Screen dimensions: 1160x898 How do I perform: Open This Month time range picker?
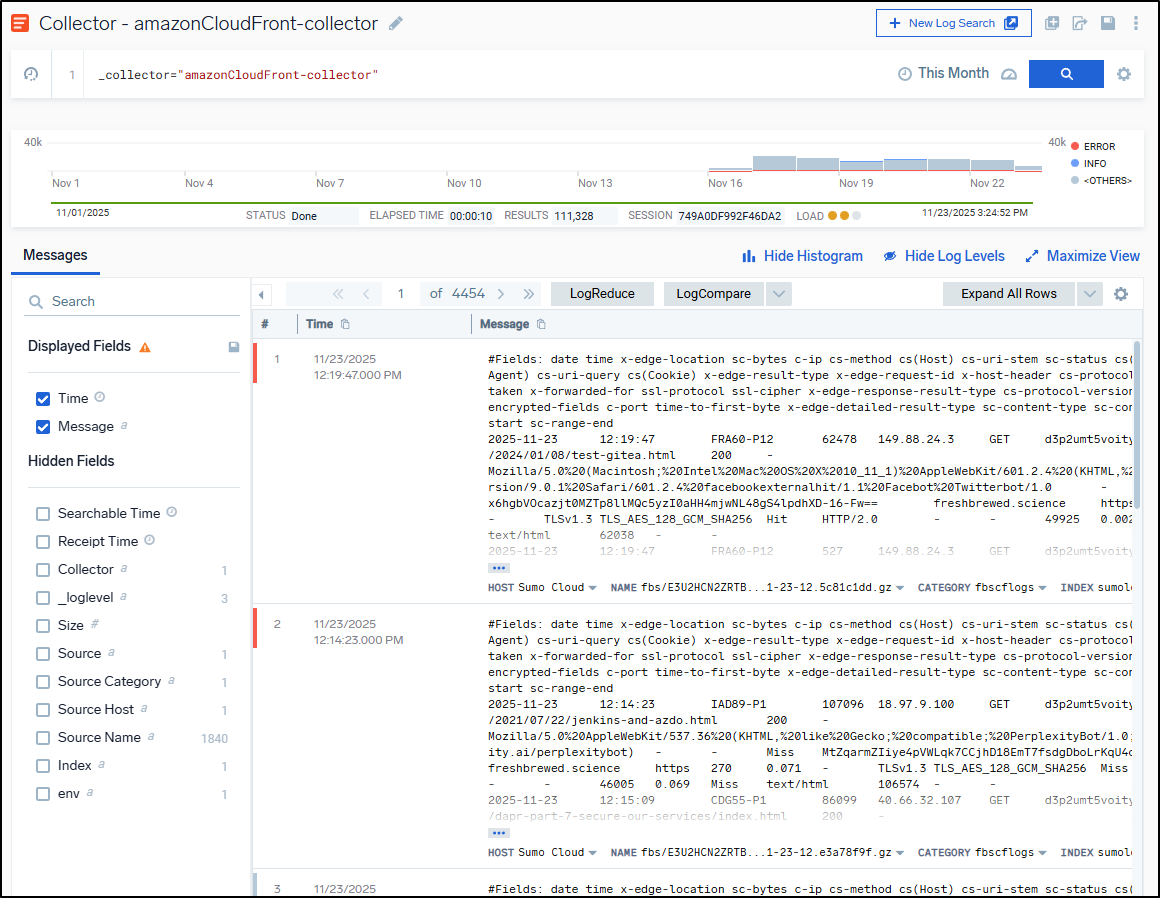point(943,74)
